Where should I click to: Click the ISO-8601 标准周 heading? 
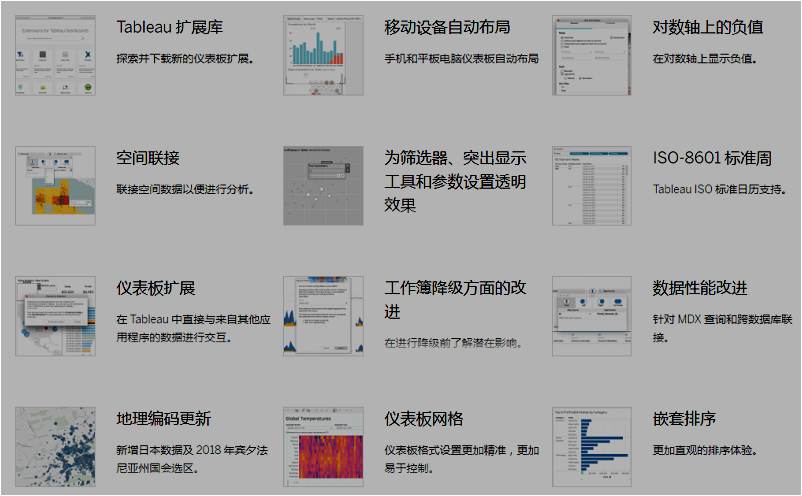(712, 157)
